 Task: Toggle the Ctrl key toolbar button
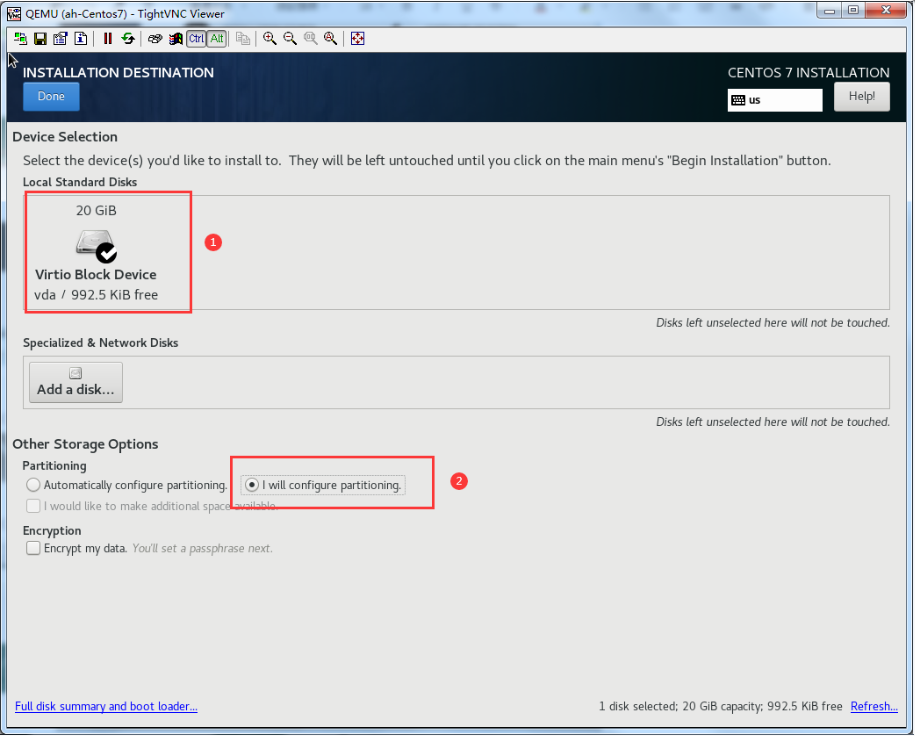[196, 39]
